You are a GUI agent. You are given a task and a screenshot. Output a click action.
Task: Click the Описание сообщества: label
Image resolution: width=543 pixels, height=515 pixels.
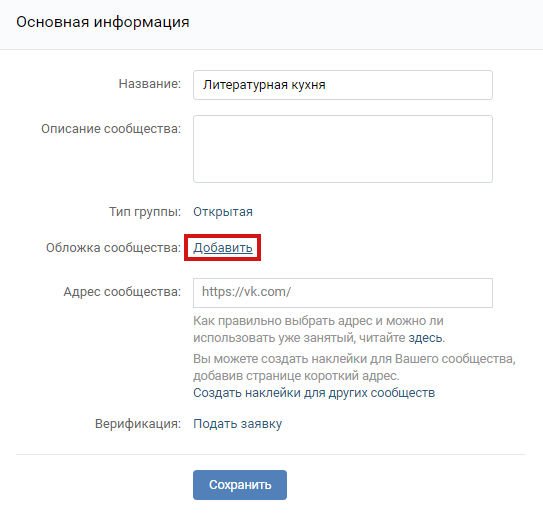click(111, 128)
